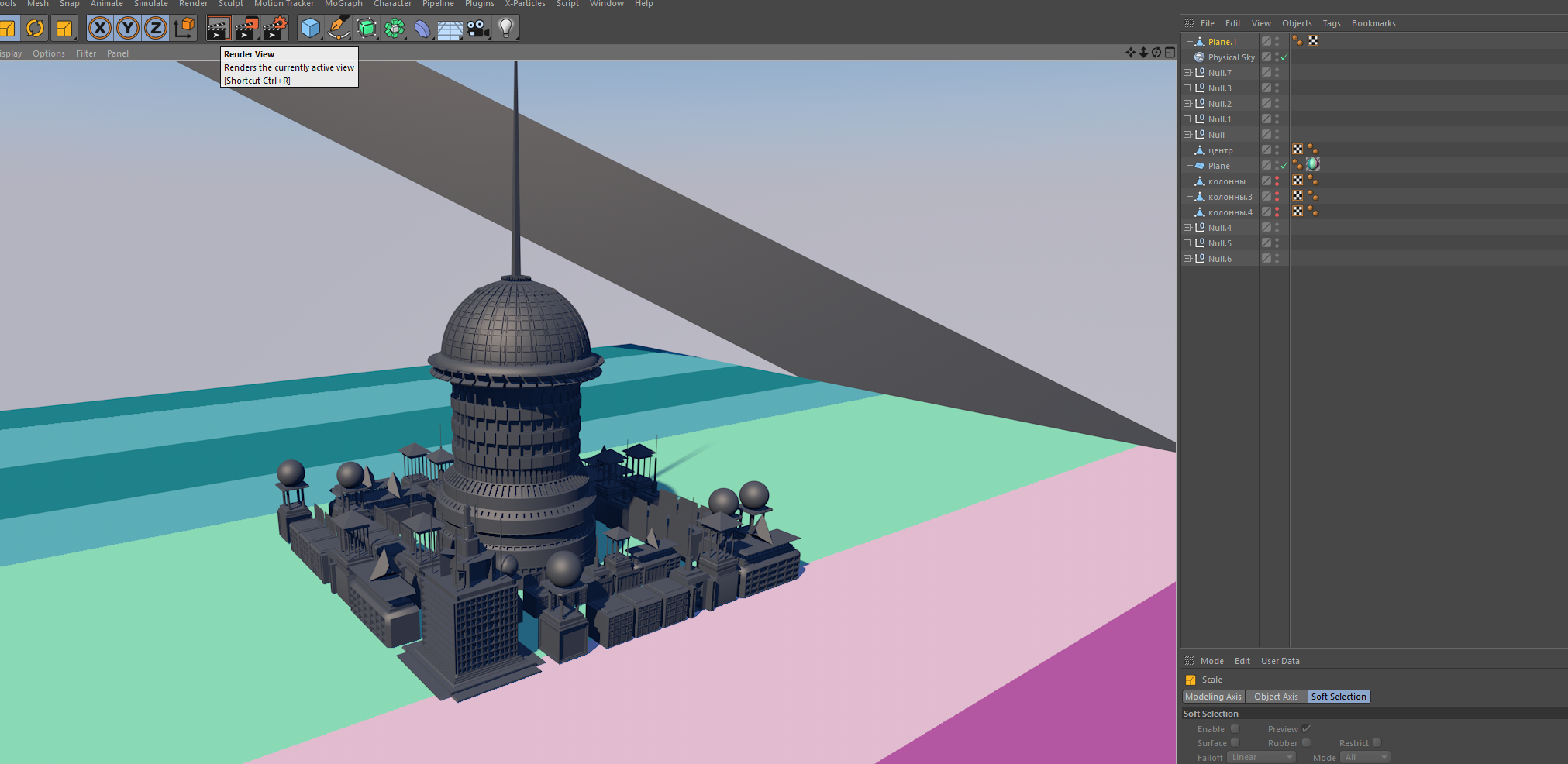1568x764 pixels.
Task: Add a Camera object
Action: 478,29
